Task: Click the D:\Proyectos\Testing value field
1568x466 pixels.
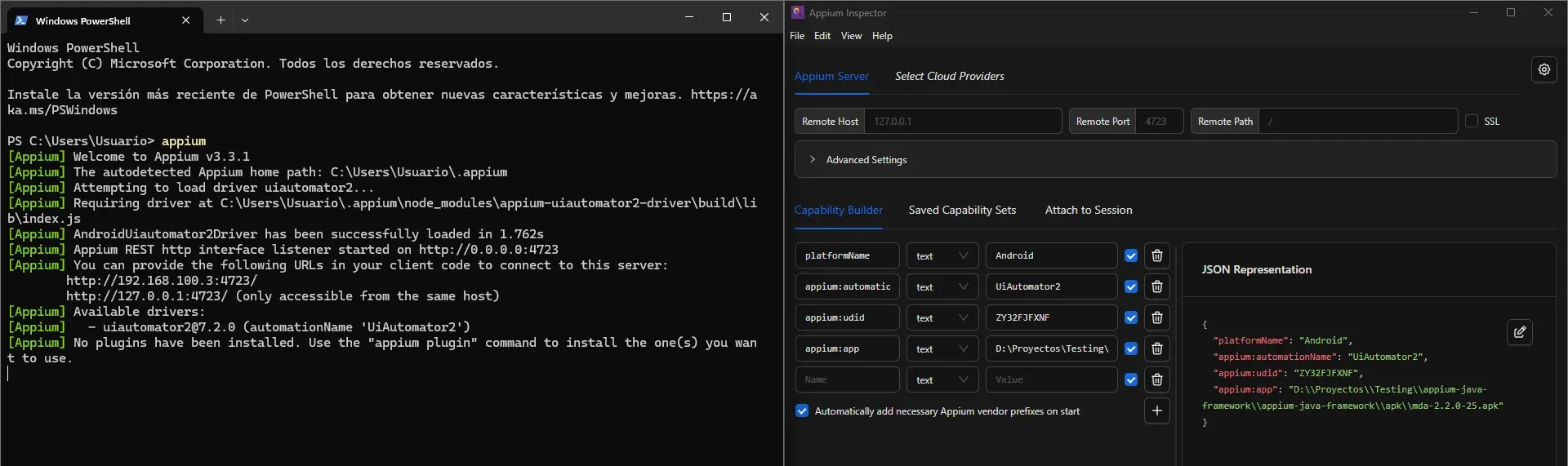Action: click(x=1051, y=348)
